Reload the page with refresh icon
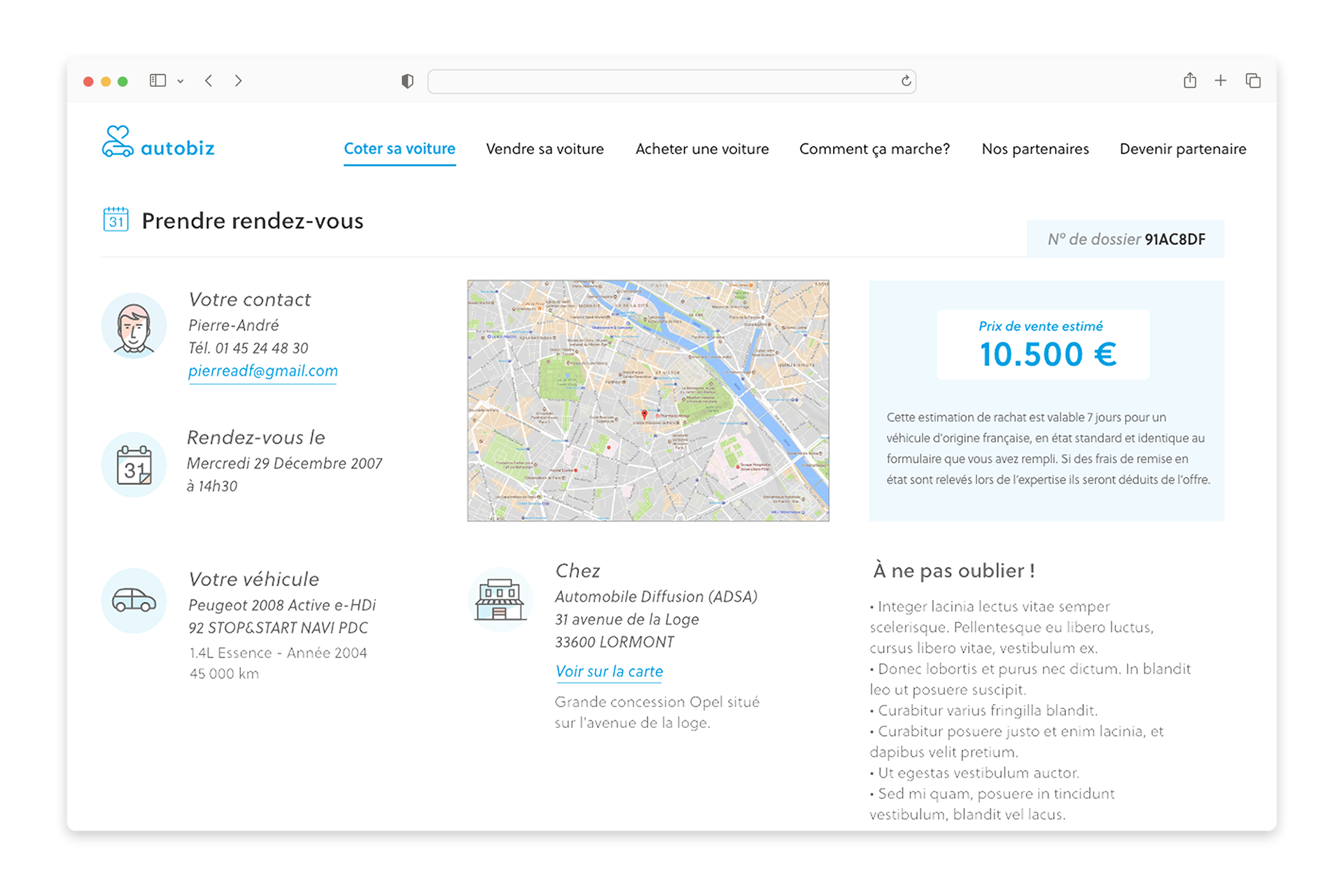This screenshot has width=1344, height=896. pyautogui.click(x=906, y=81)
